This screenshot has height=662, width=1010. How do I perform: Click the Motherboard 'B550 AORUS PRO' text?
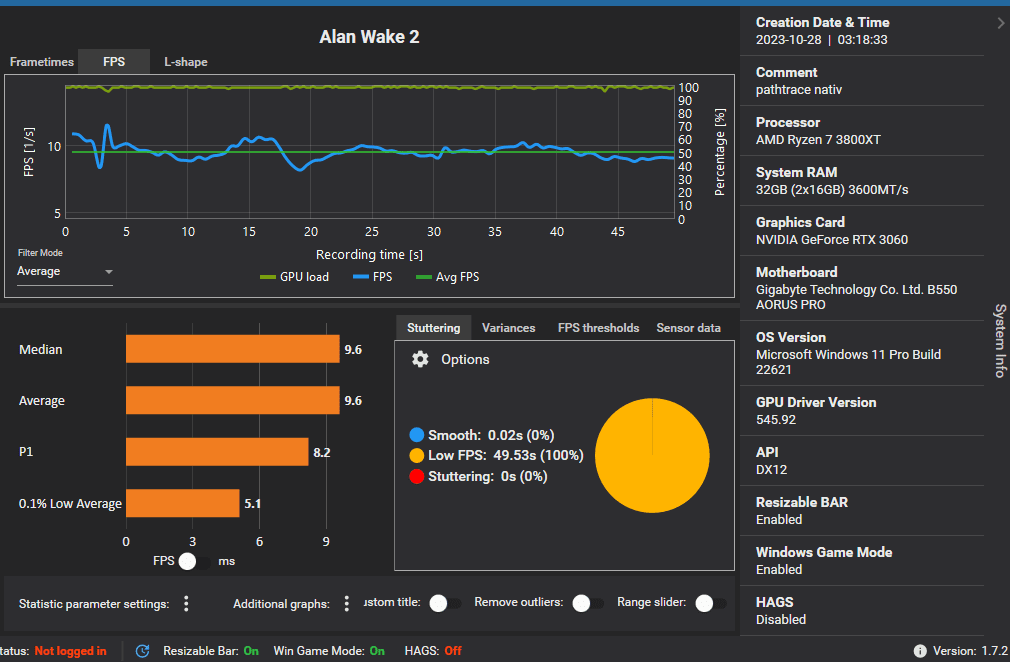pos(856,297)
